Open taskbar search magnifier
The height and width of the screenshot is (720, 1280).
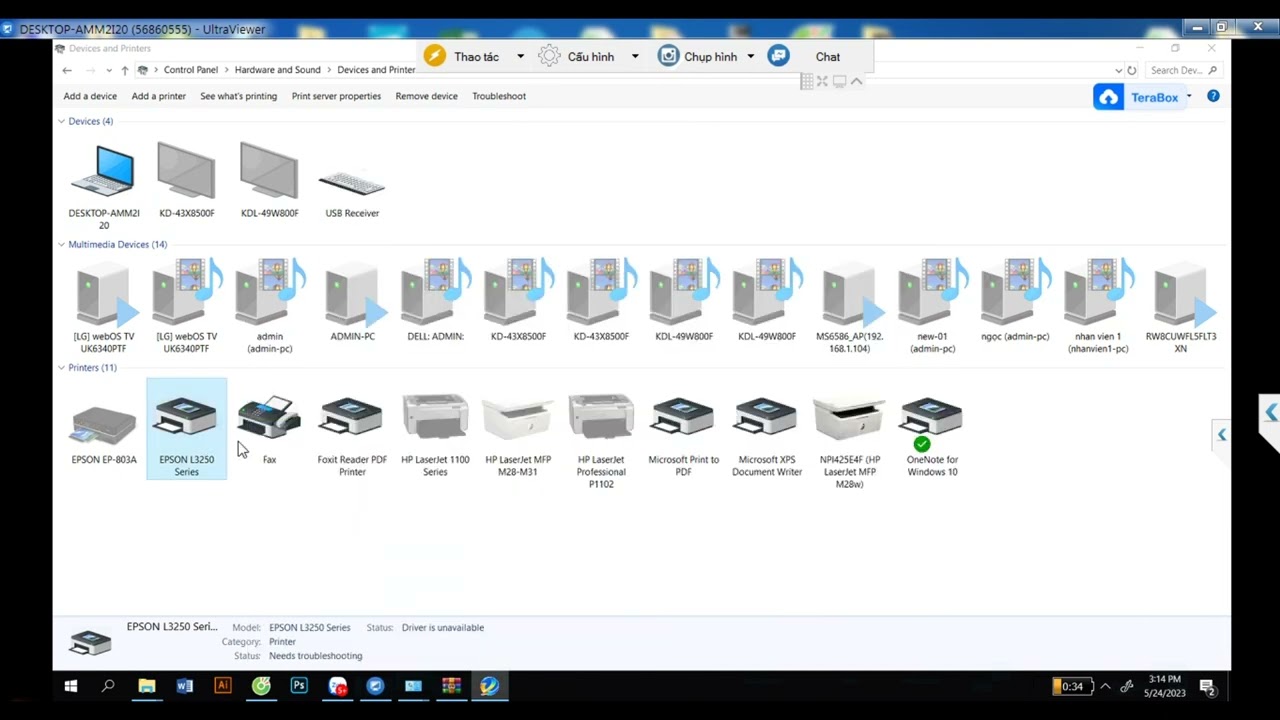coord(108,686)
